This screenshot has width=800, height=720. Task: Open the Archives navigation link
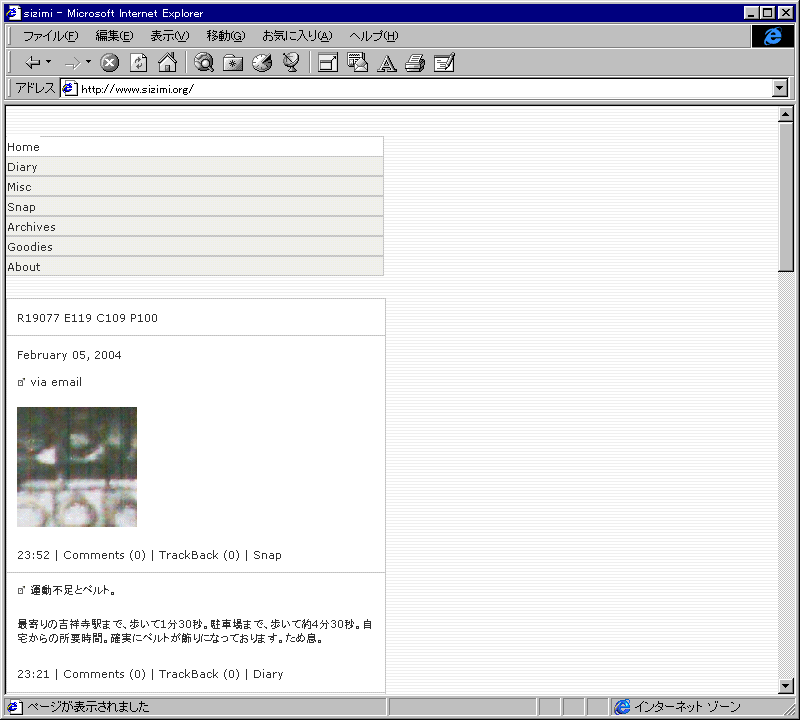pyautogui.click(x=31, y=227)
